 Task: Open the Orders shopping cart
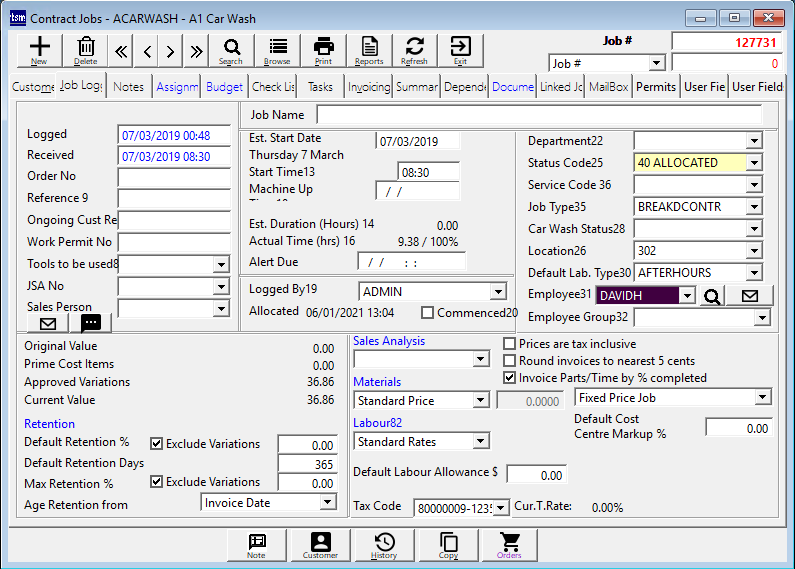click(x=509, y=545)
